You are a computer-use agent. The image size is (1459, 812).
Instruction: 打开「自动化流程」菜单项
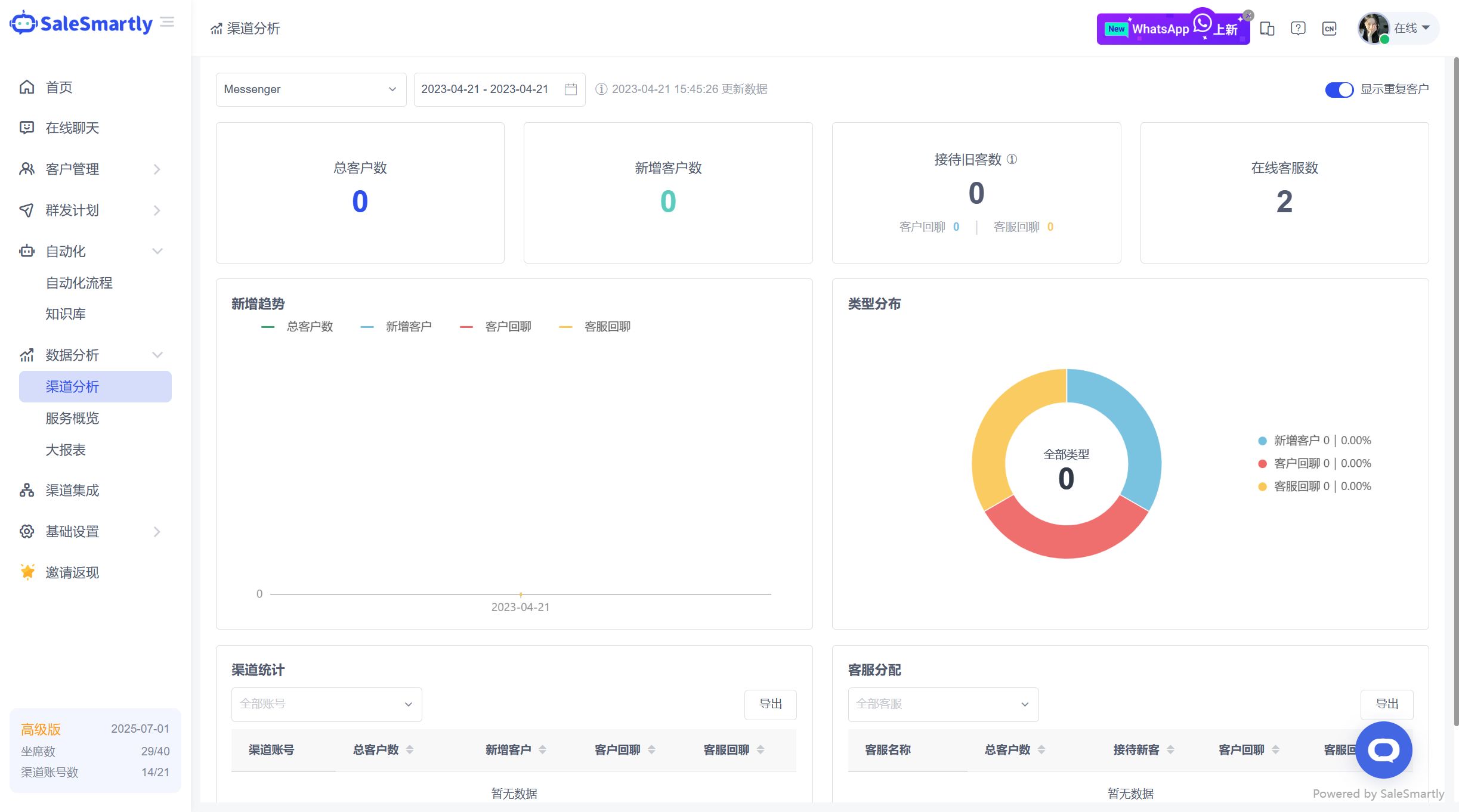(x=78, y=283)
